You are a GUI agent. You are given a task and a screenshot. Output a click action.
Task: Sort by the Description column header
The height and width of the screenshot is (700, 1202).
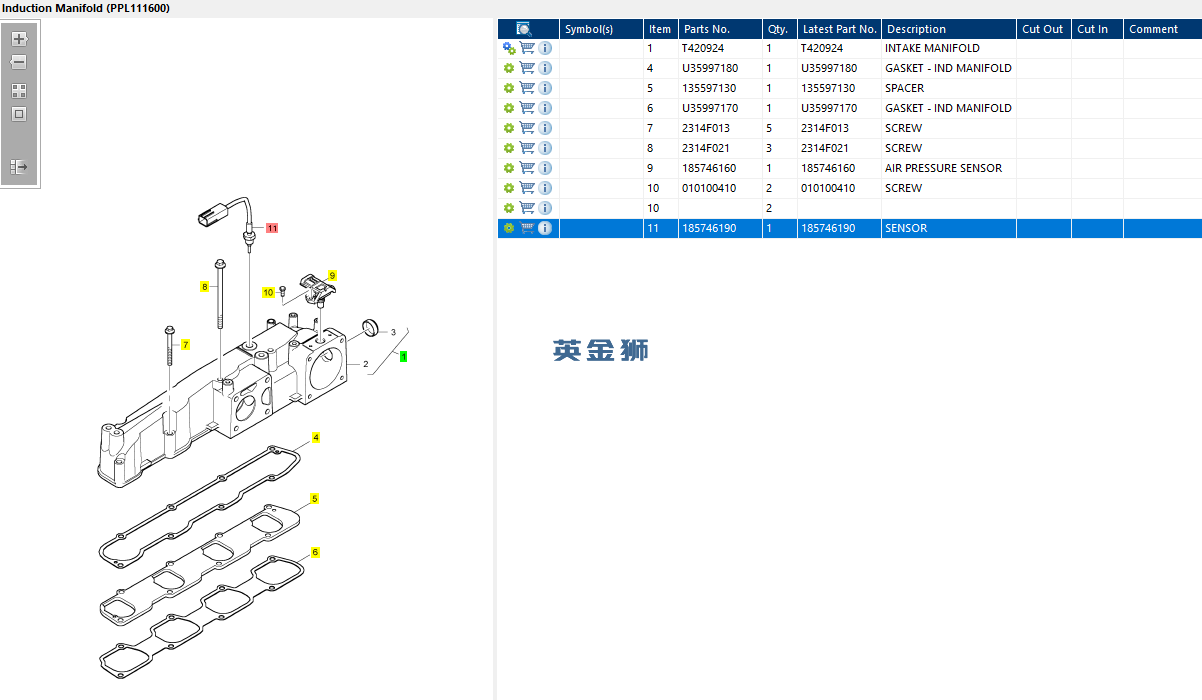coord(950,29)
